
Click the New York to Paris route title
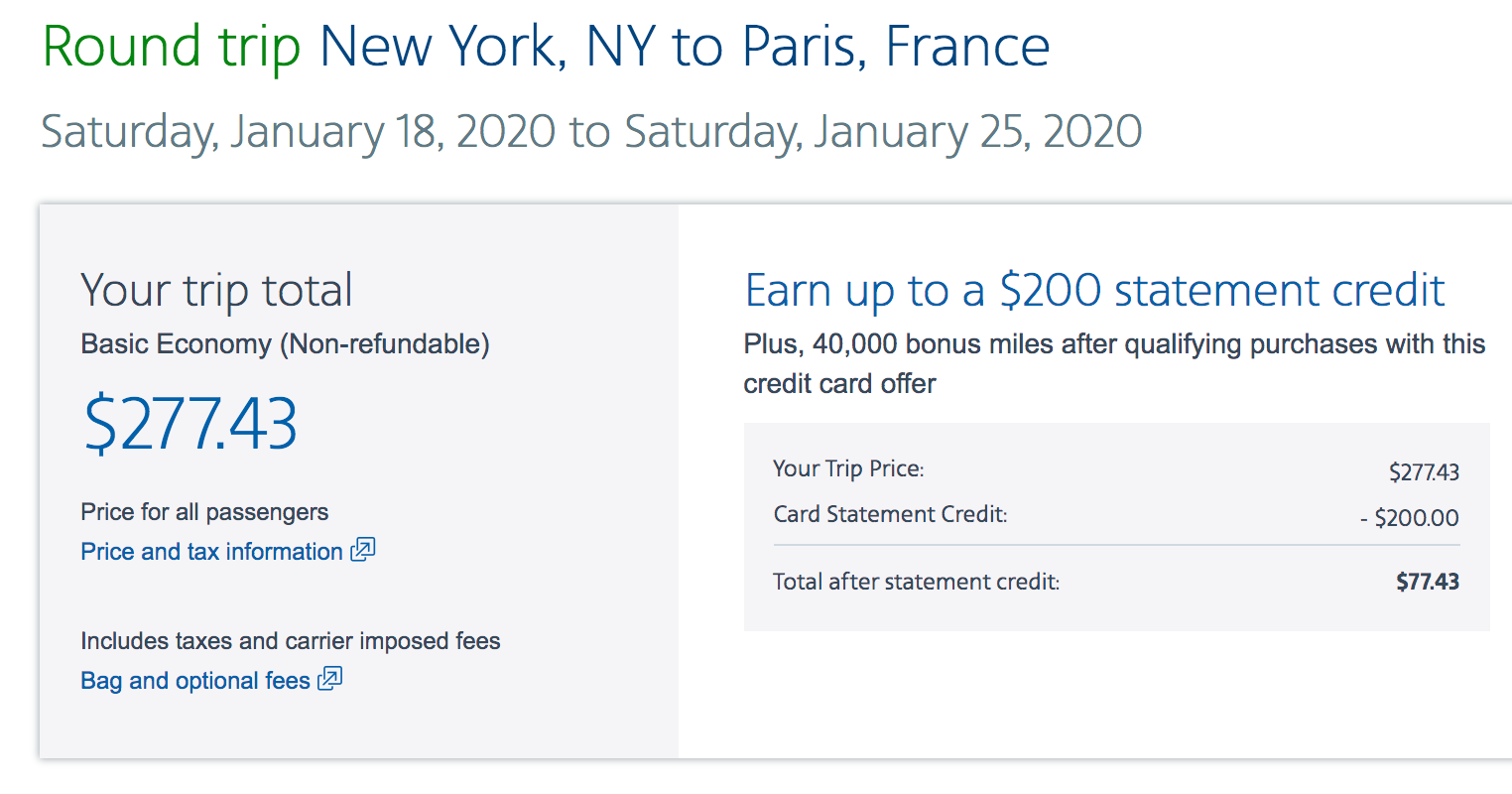coord(685,47)
